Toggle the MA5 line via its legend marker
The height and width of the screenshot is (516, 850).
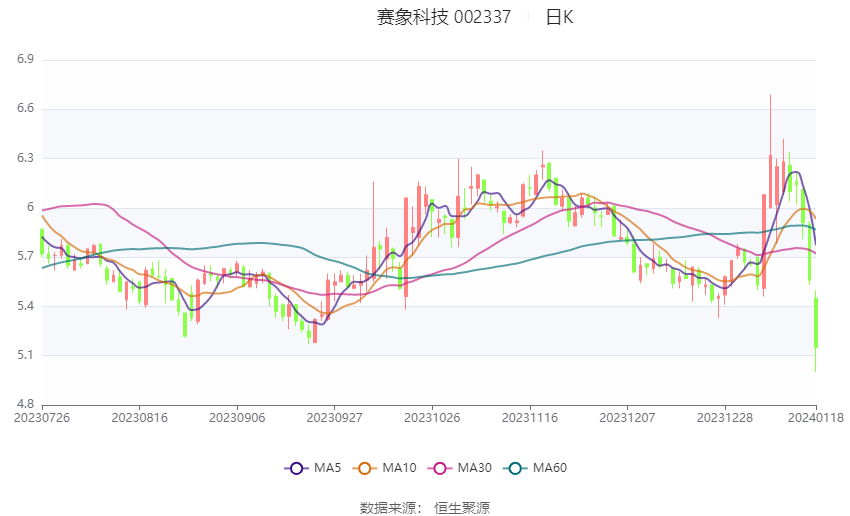(296, 467)
